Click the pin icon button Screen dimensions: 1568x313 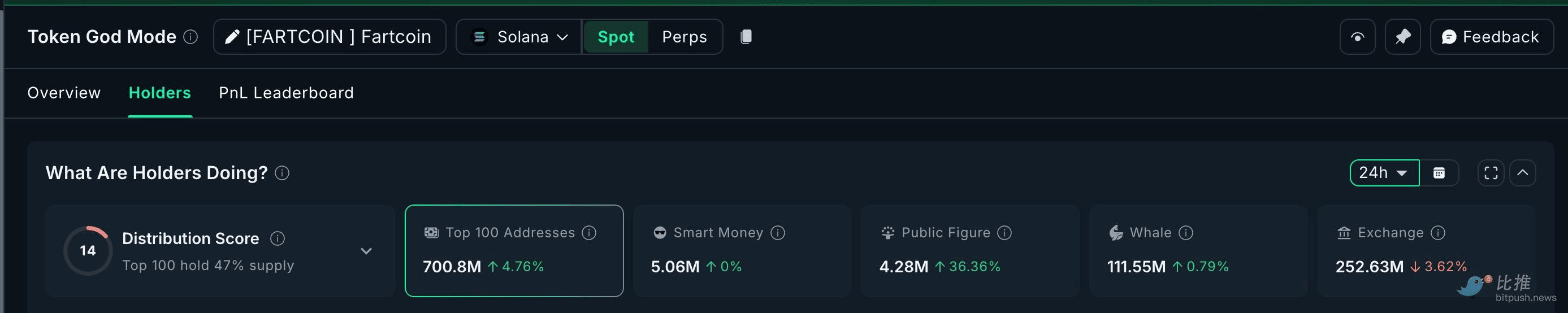pos(1402,37)
